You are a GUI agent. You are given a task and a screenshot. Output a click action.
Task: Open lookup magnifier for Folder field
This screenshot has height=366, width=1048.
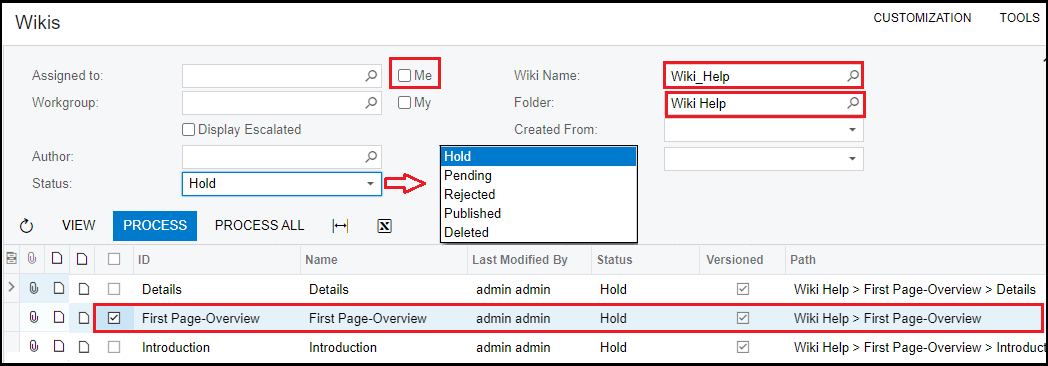click(853, 104)
